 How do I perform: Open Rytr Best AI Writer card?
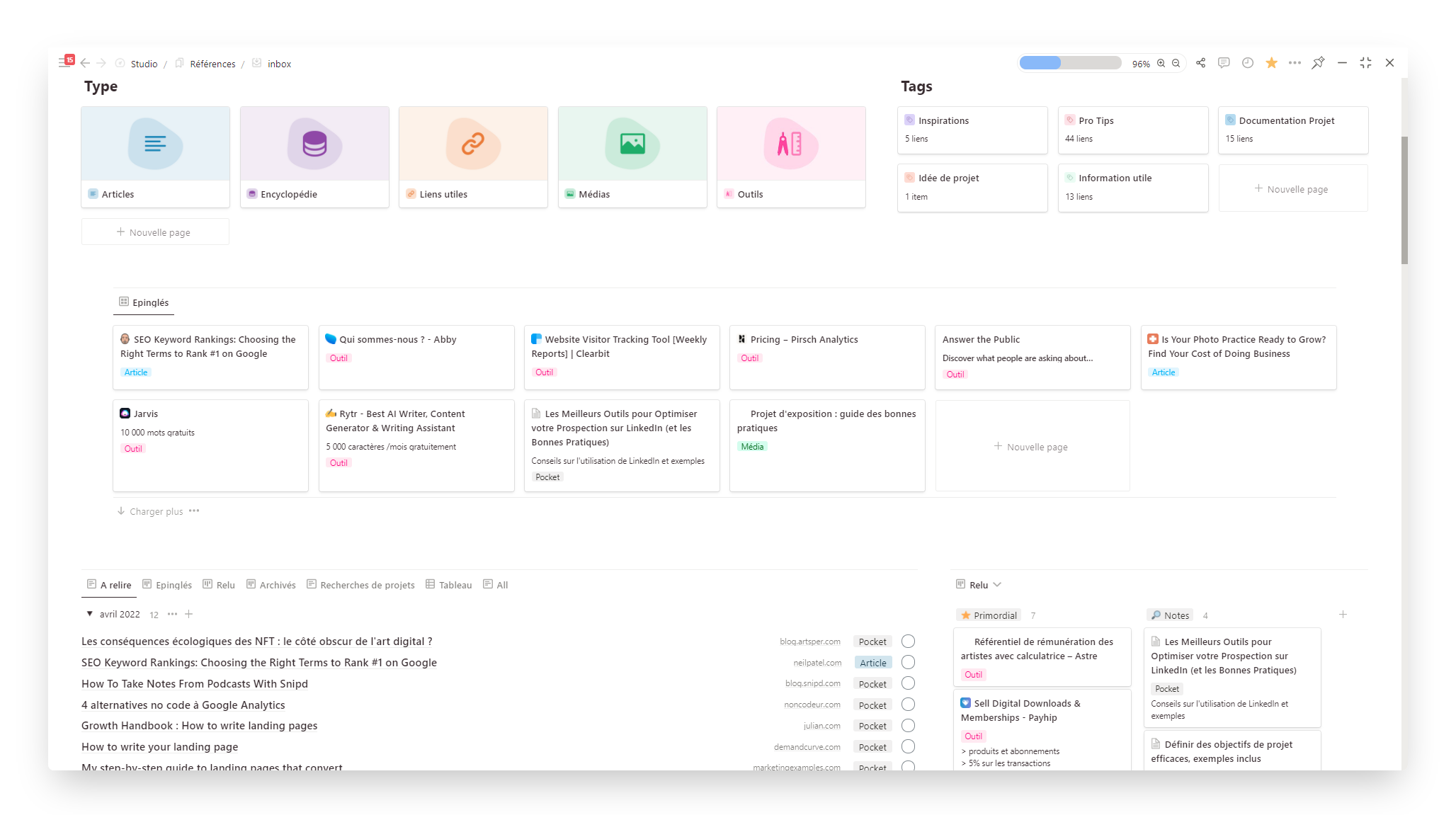pyautogui.click(x=416, y=445)
